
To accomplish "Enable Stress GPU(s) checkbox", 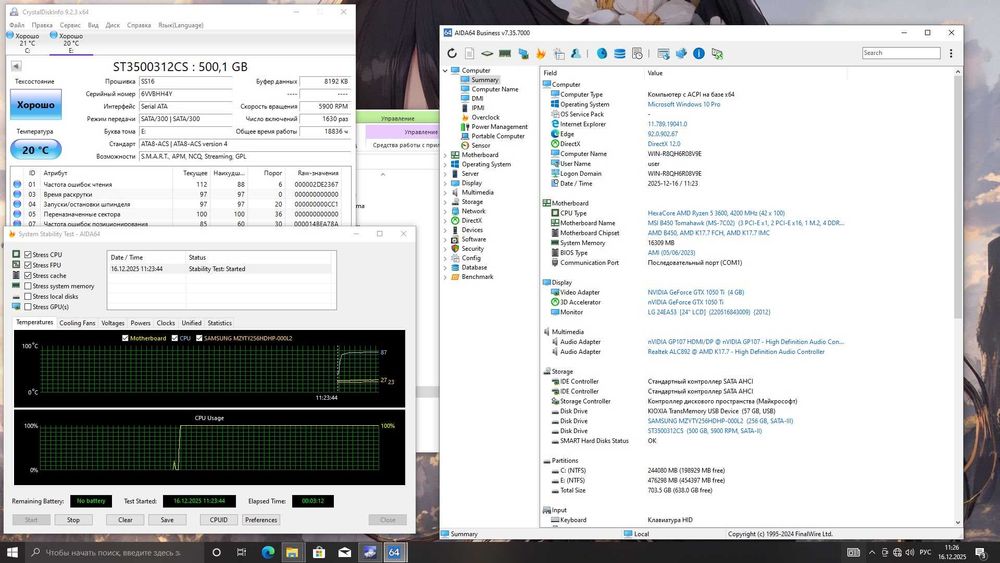I will (x=28, y=307).
